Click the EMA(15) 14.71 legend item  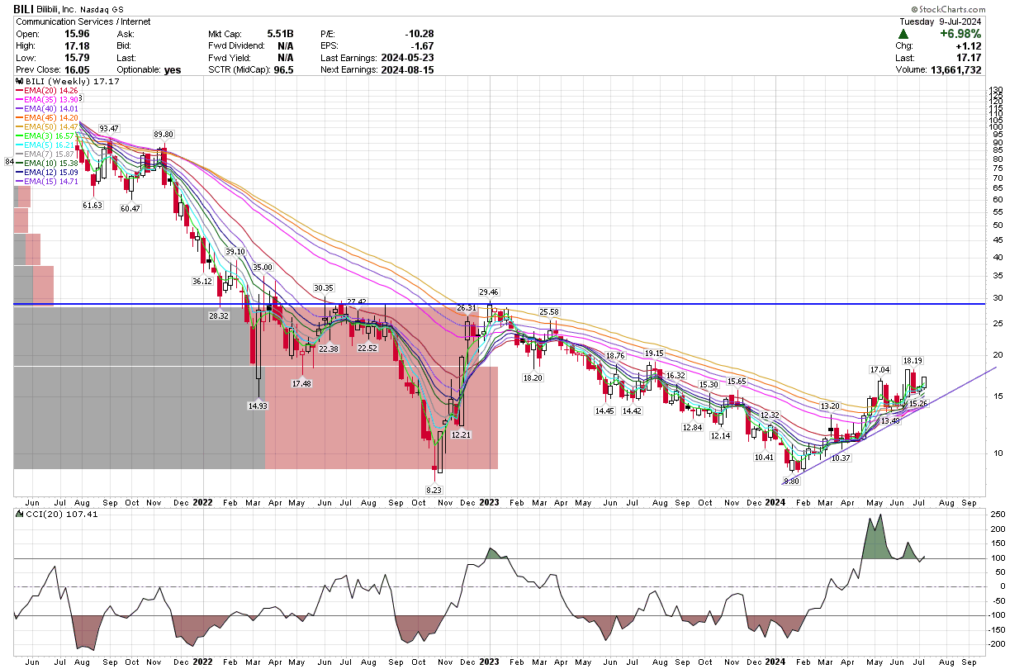[45, 181]
